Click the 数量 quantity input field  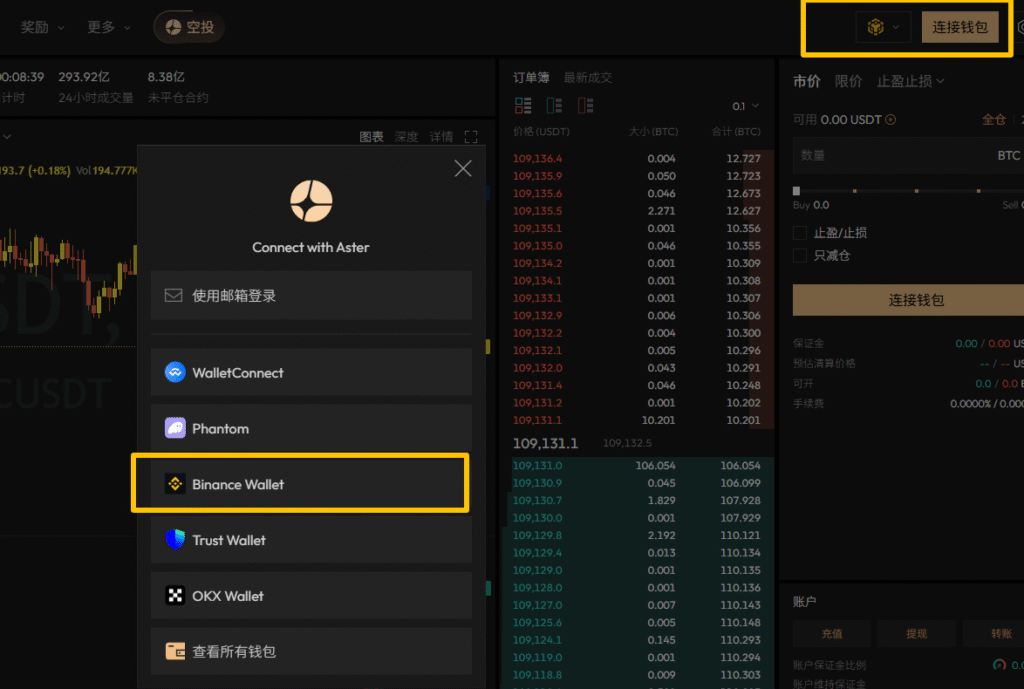point(890,156)
